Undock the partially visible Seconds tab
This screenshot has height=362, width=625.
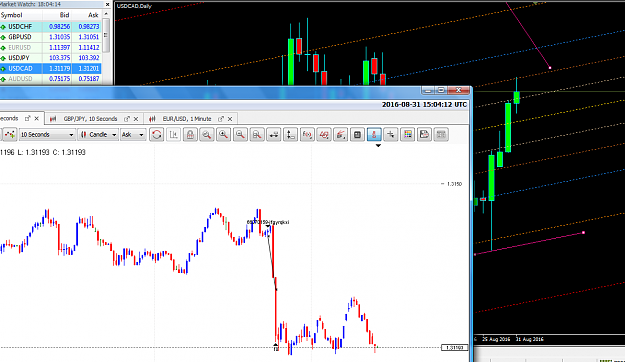coord(28,118)
